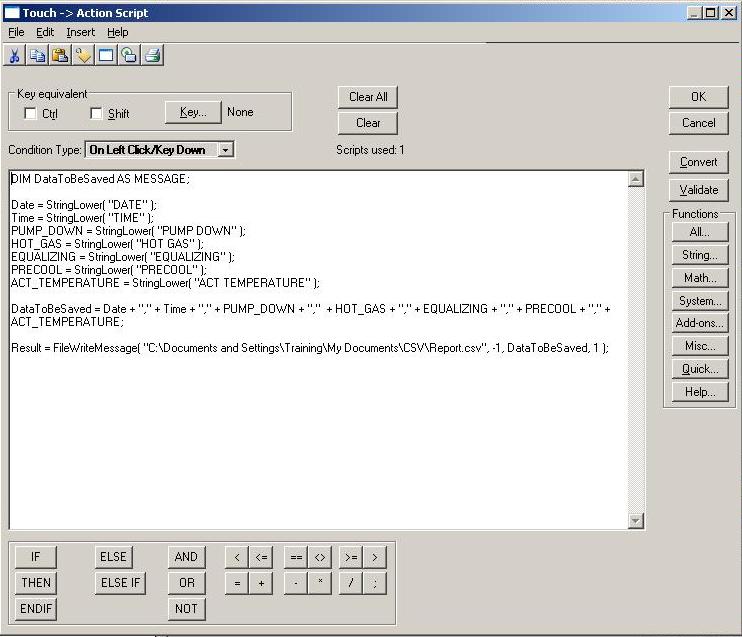This screenshot has height=637, width=742.
Task: Insert the == equality operator
Action: click(x=296, y=557)
